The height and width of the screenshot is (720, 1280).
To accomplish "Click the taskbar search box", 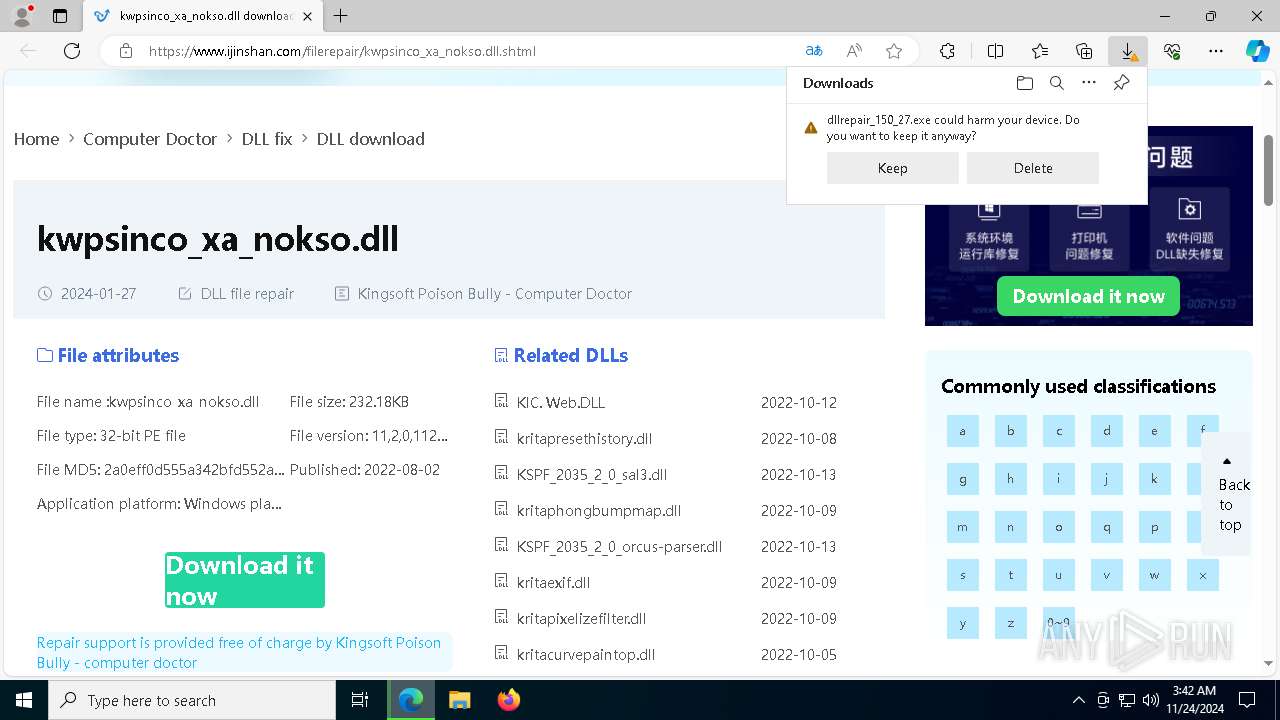I will [192, 700].
